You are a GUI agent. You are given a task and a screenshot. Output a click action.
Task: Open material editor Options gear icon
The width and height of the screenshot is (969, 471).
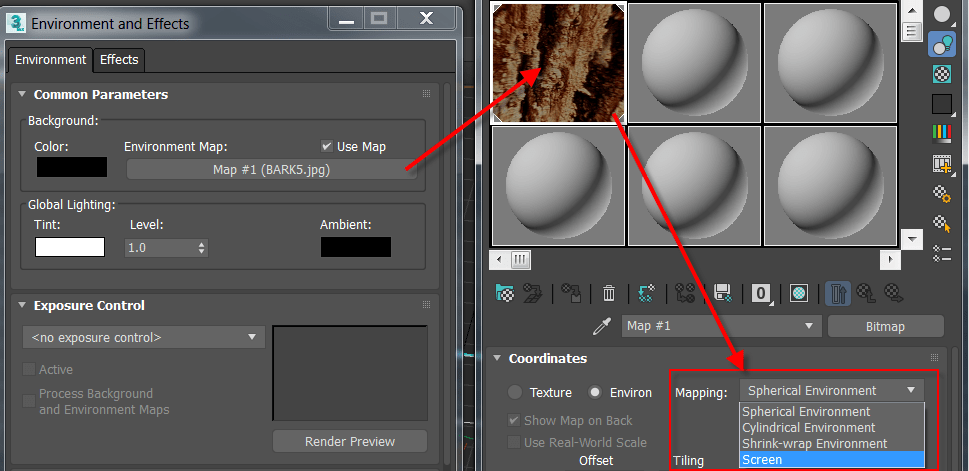pos(941,193)
